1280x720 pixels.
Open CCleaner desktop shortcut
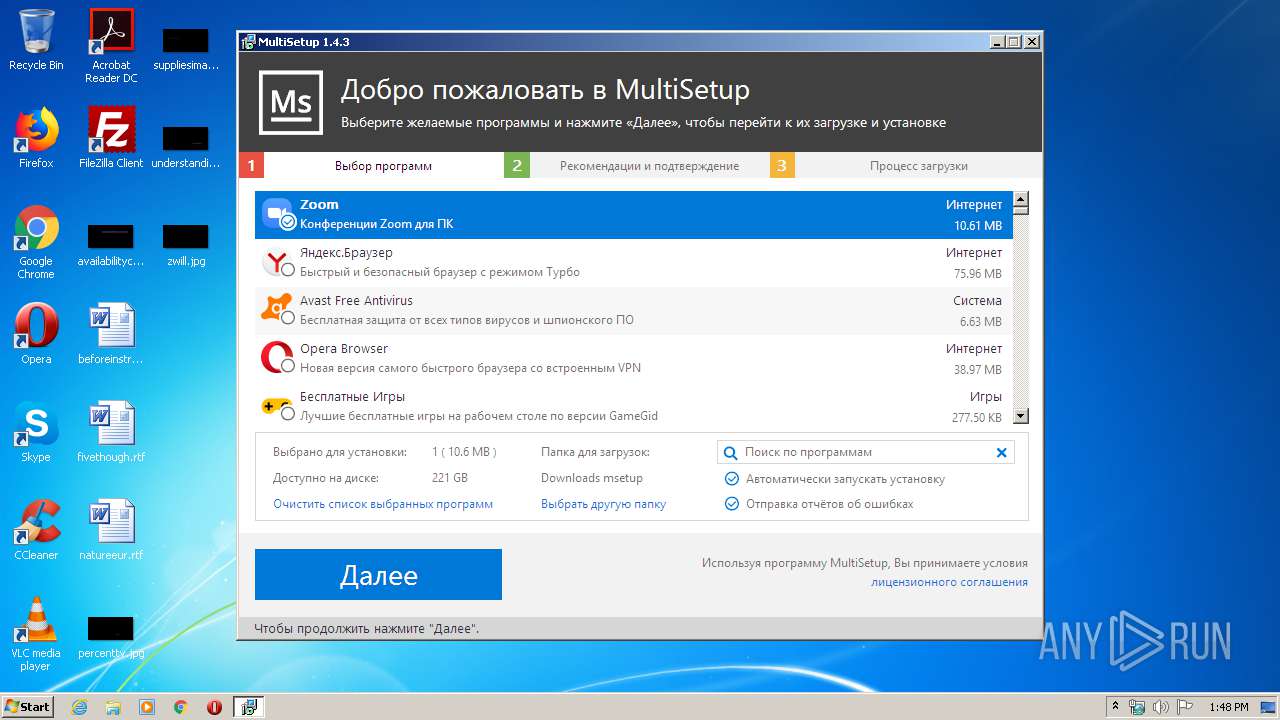point(36,530)
